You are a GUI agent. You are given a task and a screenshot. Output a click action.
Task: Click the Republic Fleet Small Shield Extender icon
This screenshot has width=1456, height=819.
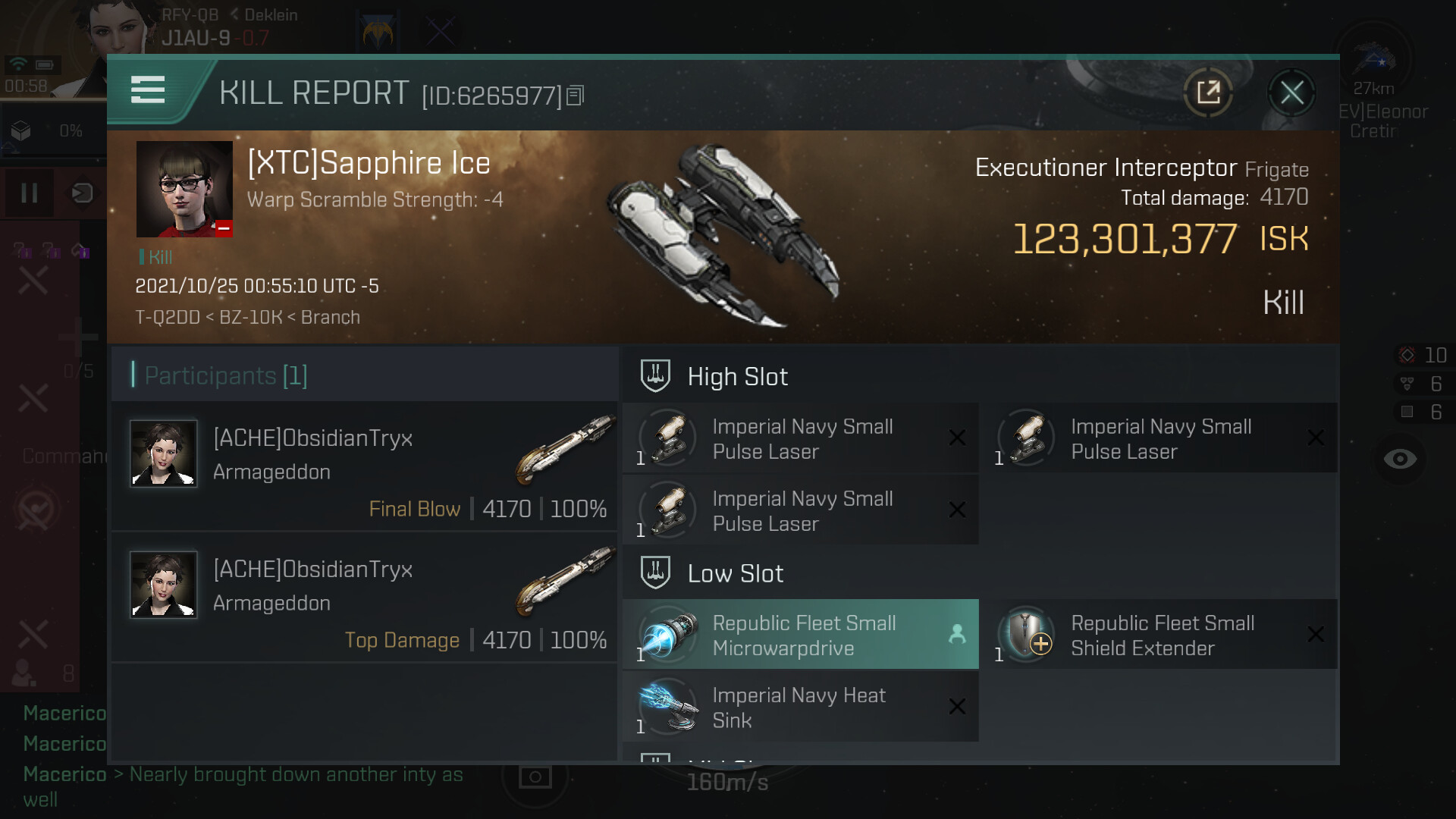point(1026,635)
